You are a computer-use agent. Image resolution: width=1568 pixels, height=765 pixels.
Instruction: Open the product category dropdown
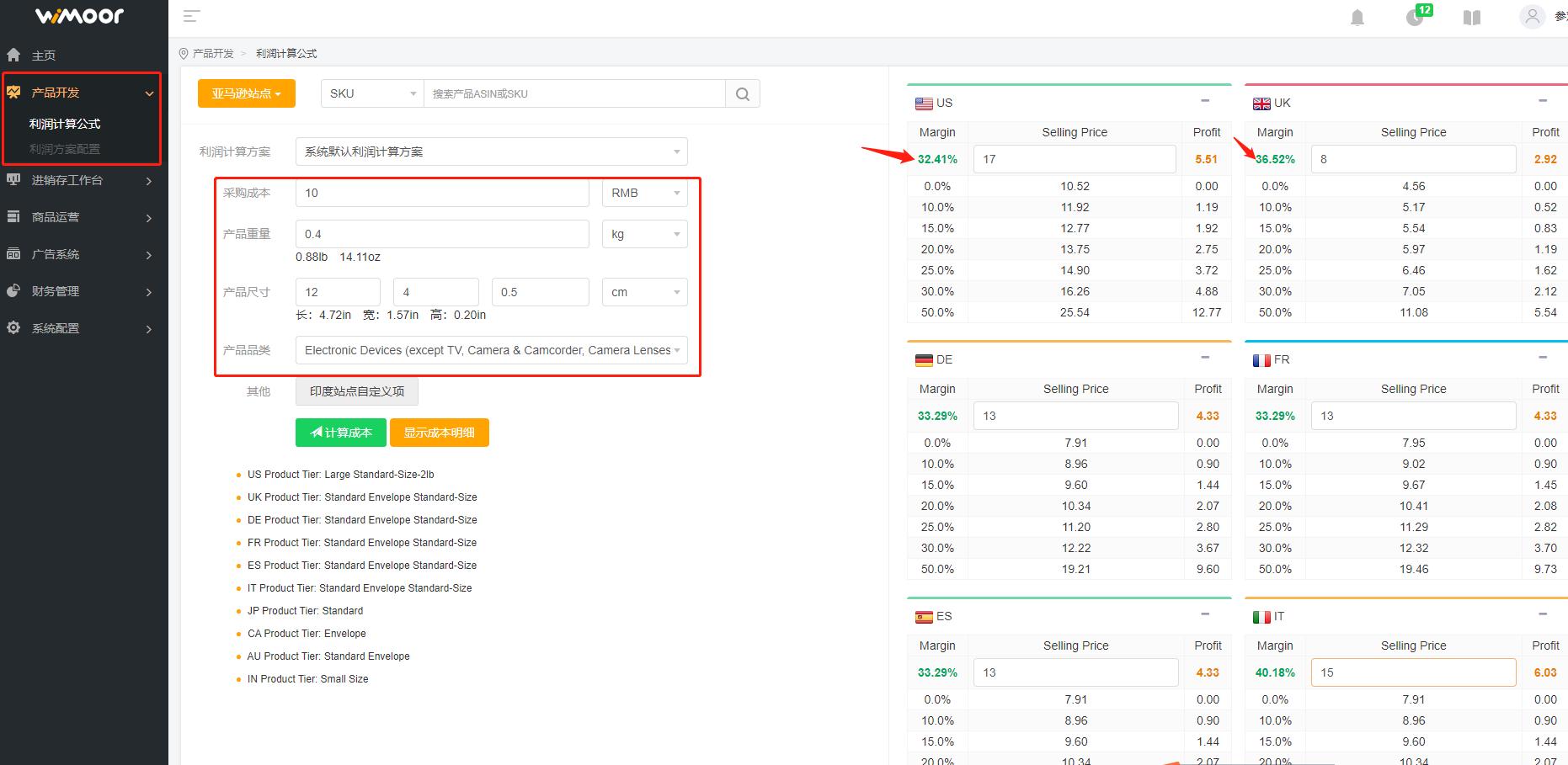pyautogui.click(x=491, y=350)
